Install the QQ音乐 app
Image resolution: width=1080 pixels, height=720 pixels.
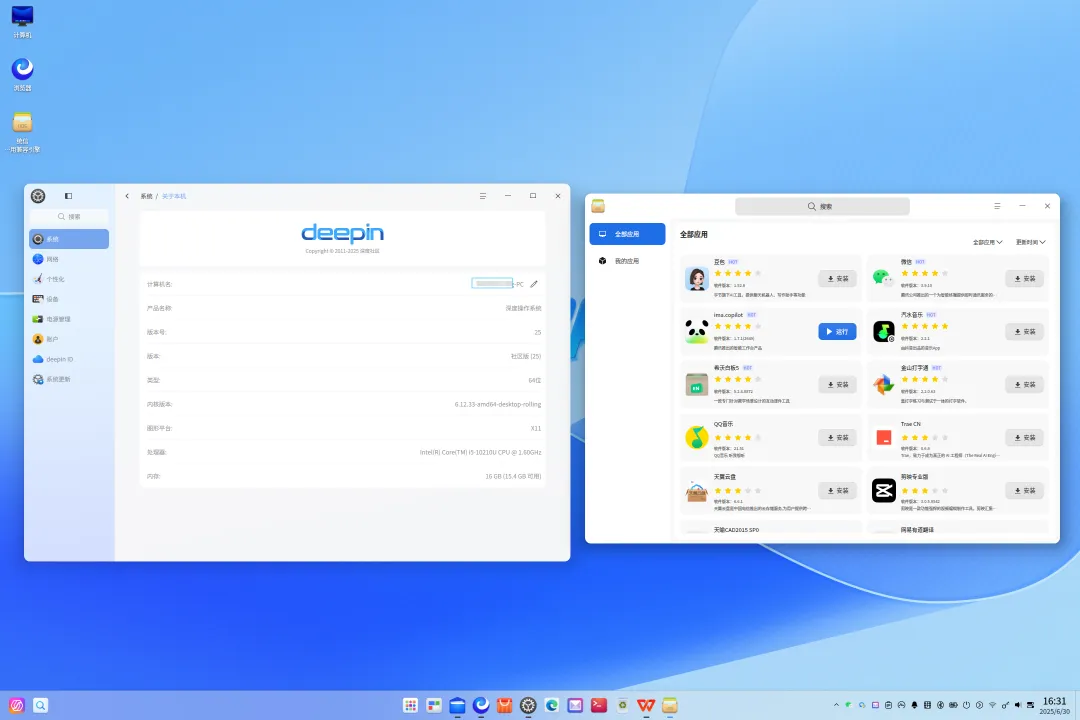click(837, 437)
